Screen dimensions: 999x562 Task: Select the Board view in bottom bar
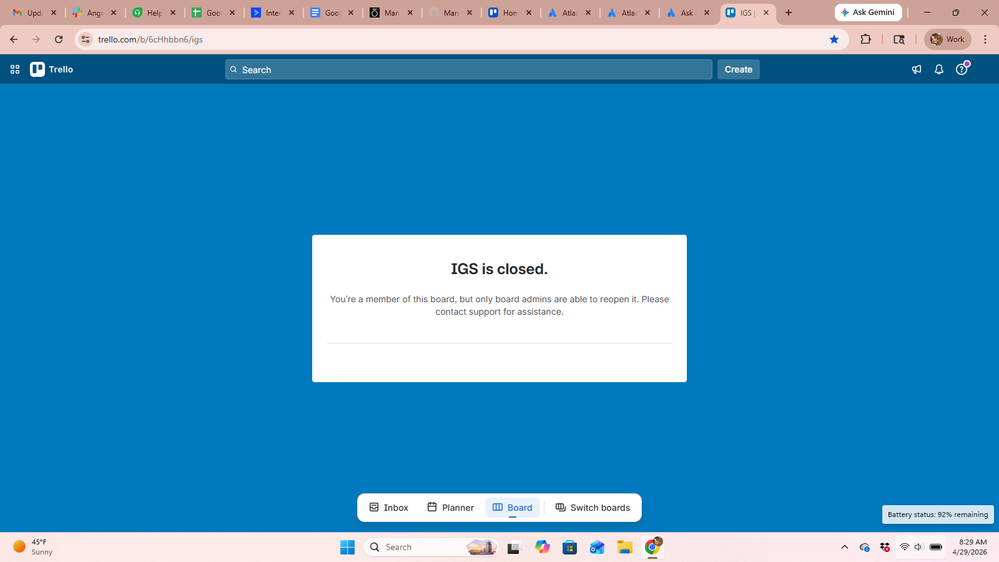(x=512, y=507)
